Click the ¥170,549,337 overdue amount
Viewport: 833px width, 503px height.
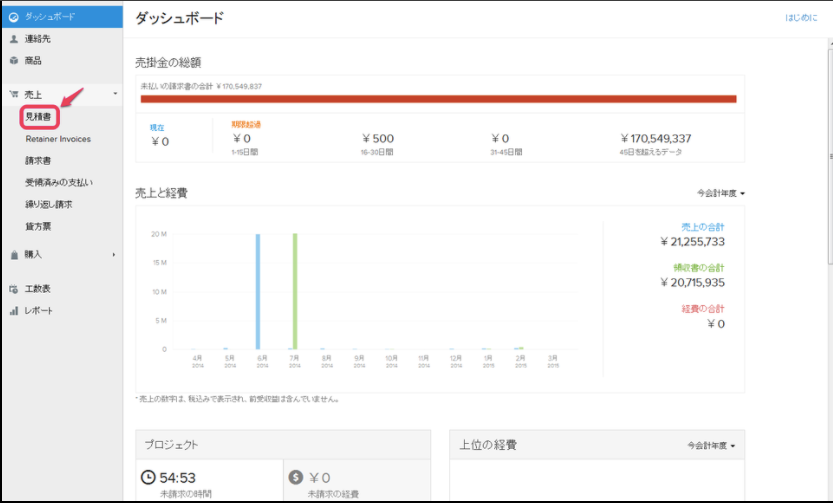point(656,139)
